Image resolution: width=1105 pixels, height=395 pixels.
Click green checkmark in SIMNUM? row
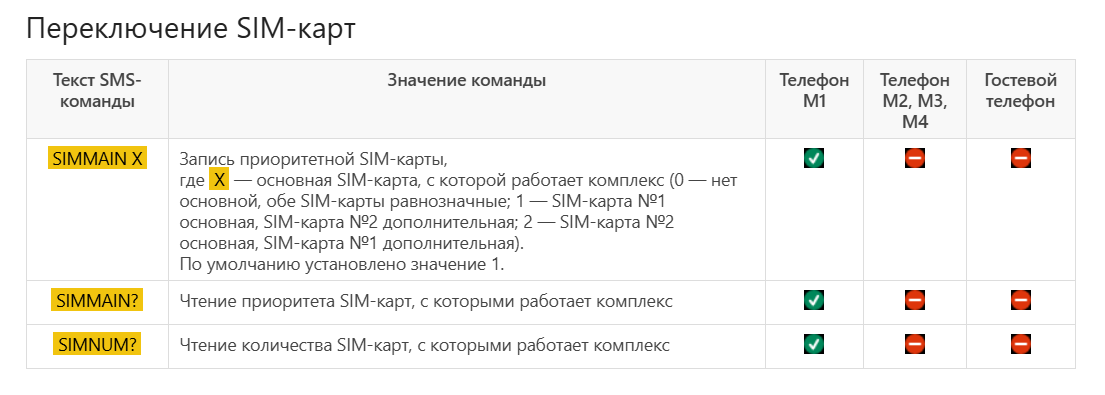(x=814, y=344)
